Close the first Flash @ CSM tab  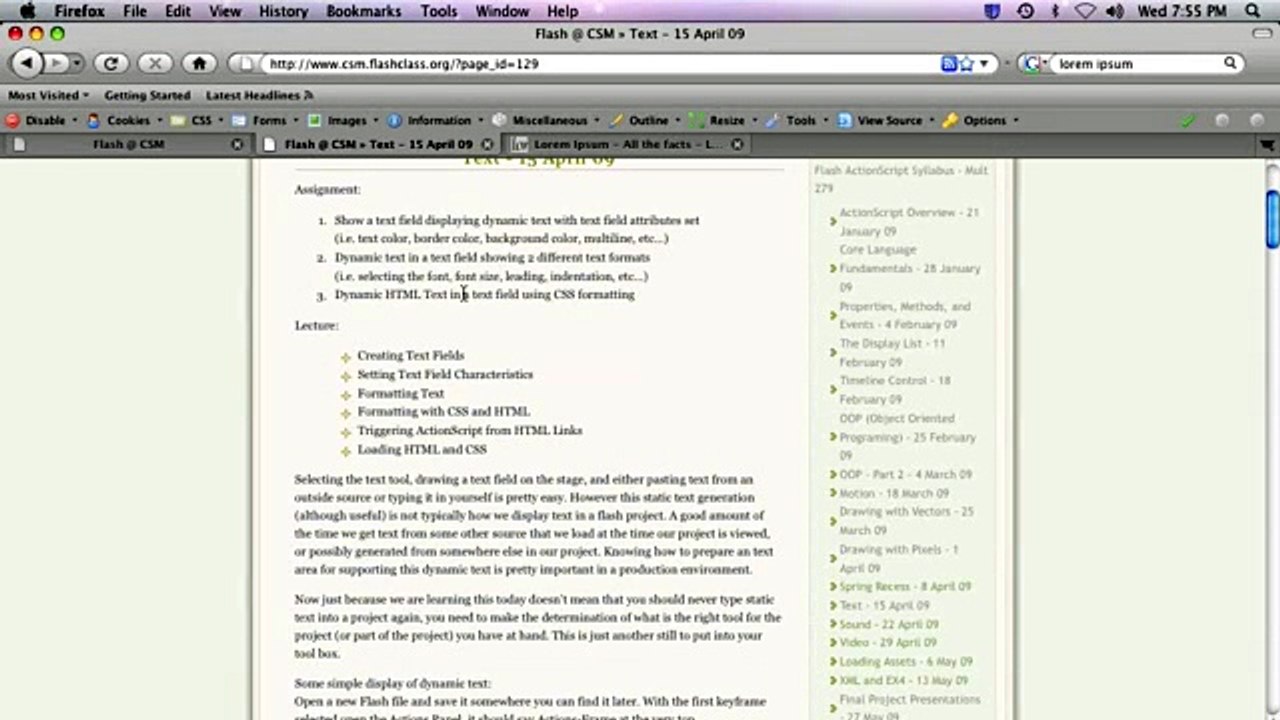point(237,144)
